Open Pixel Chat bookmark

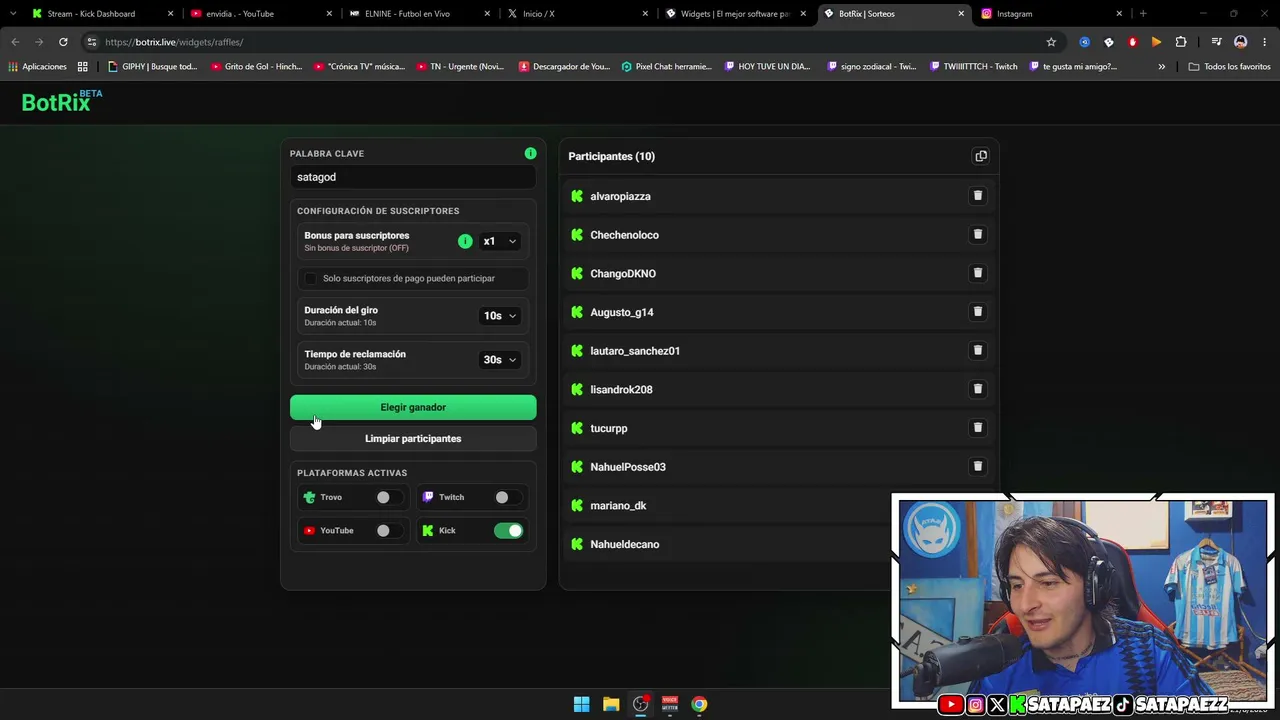pyautogui.click(x=667, y=67)
